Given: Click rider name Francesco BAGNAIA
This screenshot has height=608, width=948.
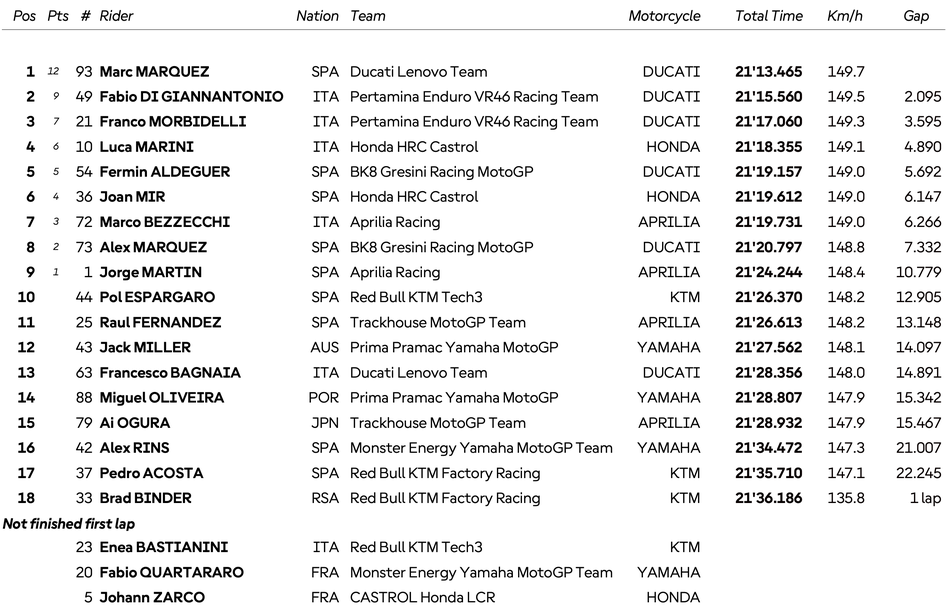Looking at the screenshot, I should (170, 373).
